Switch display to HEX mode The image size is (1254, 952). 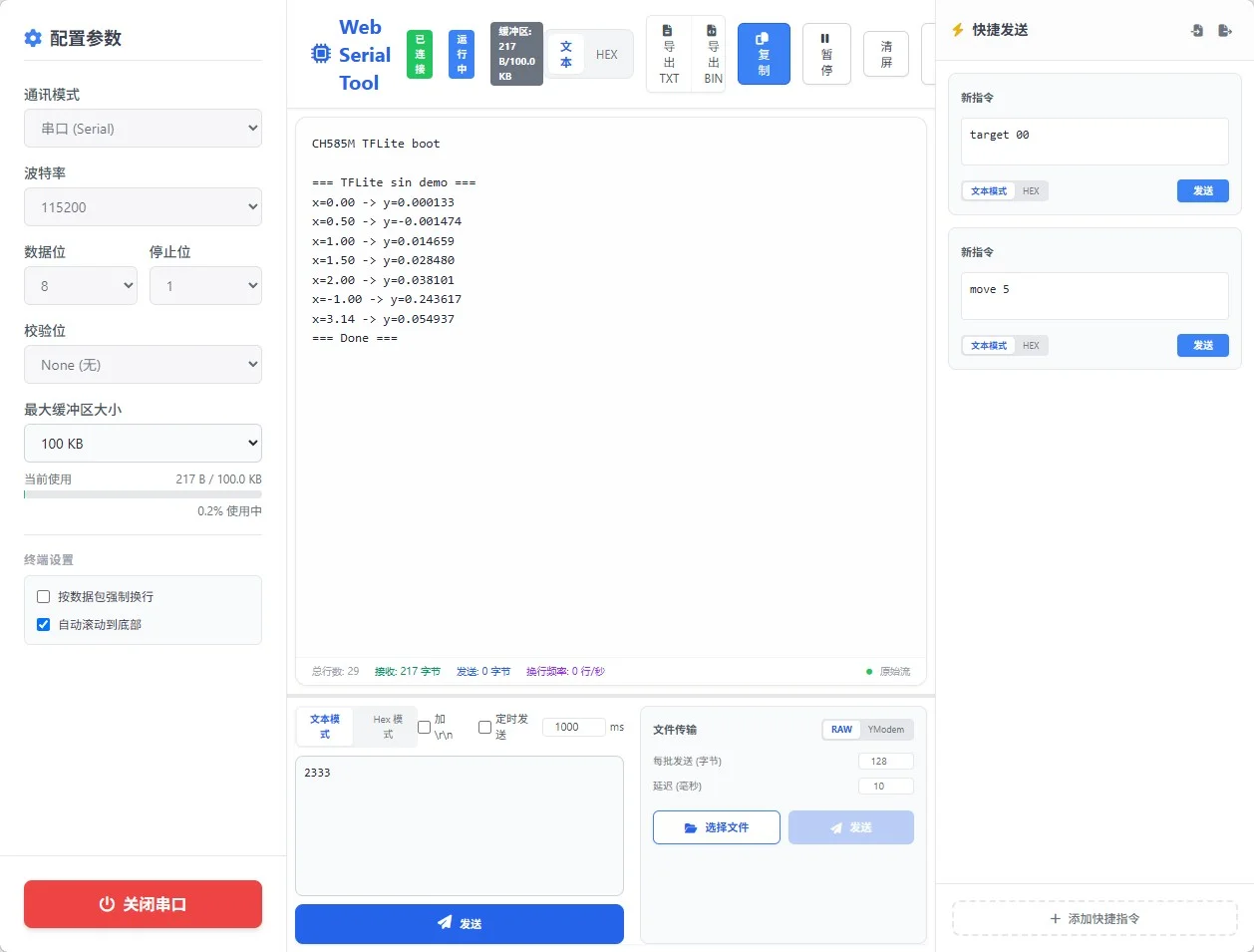click(607, 55)
